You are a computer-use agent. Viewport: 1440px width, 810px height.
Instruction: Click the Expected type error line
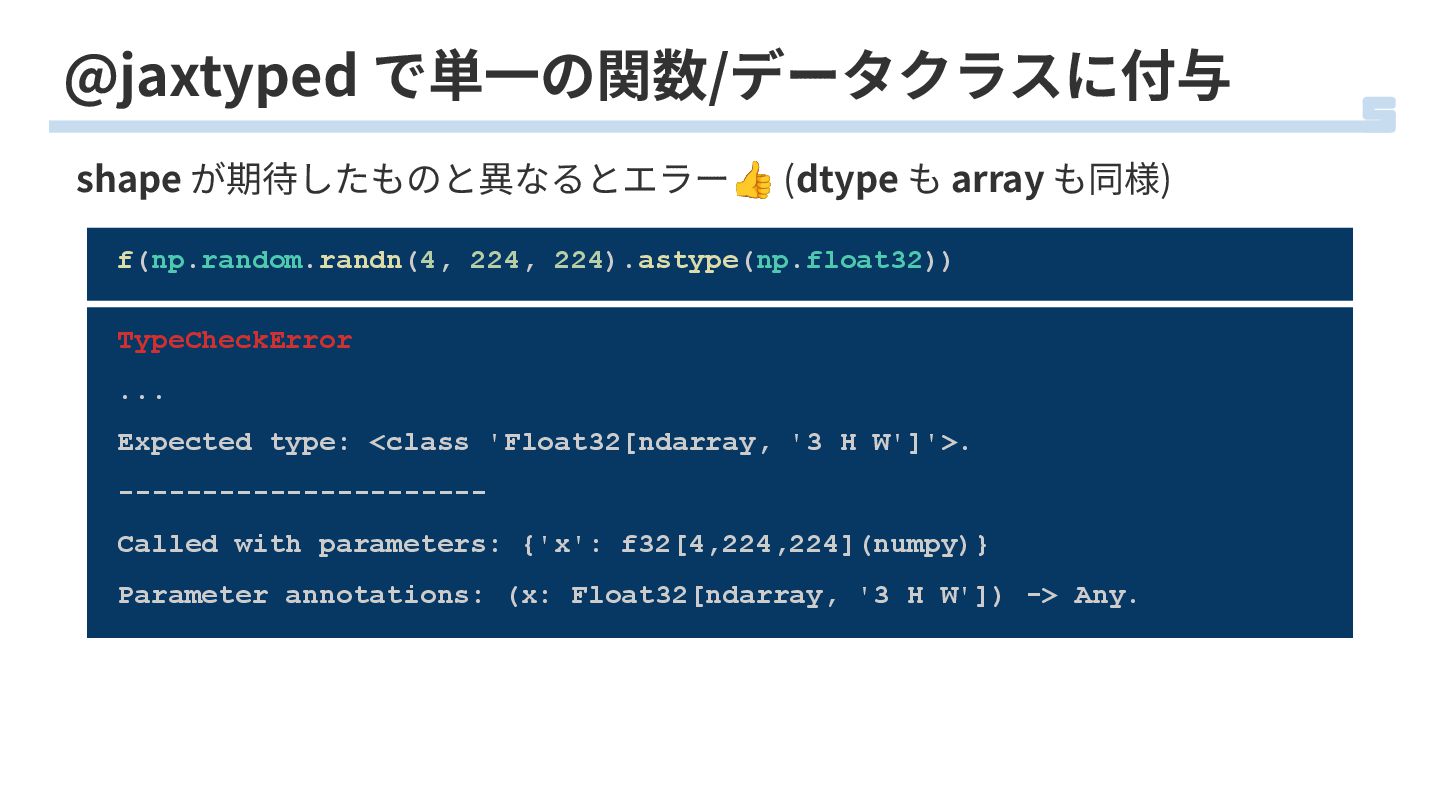pyautogui.click(x=543, y=442)
